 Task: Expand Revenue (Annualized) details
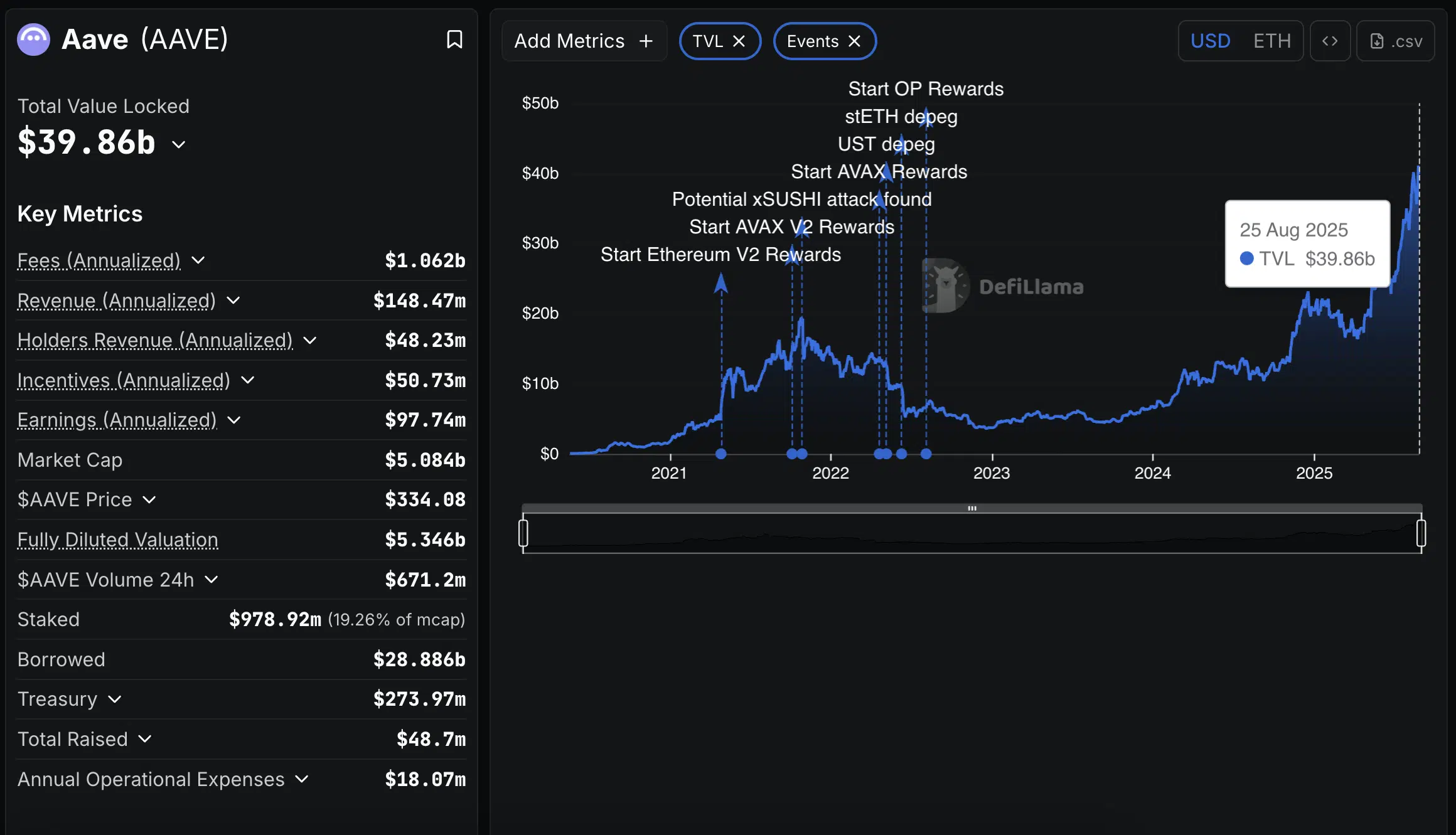point(233,300)
